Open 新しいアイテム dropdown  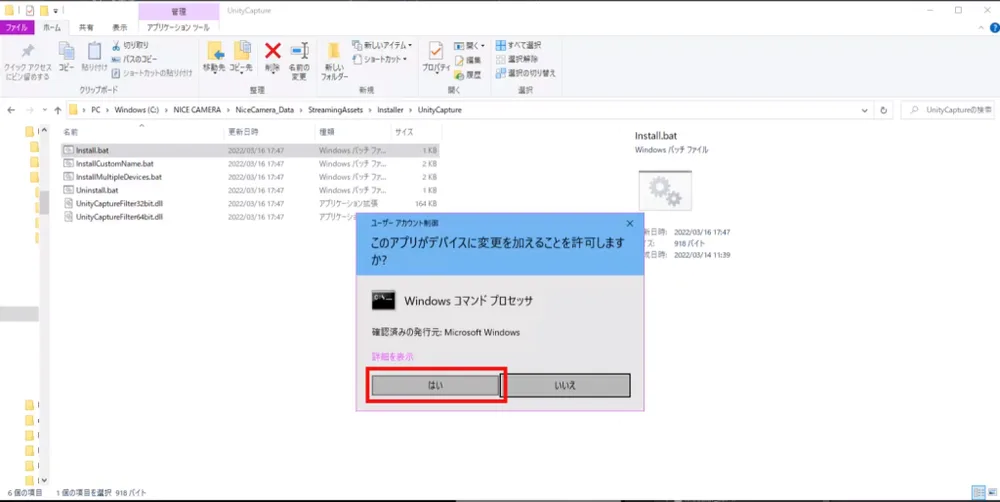tap(382, 45)
